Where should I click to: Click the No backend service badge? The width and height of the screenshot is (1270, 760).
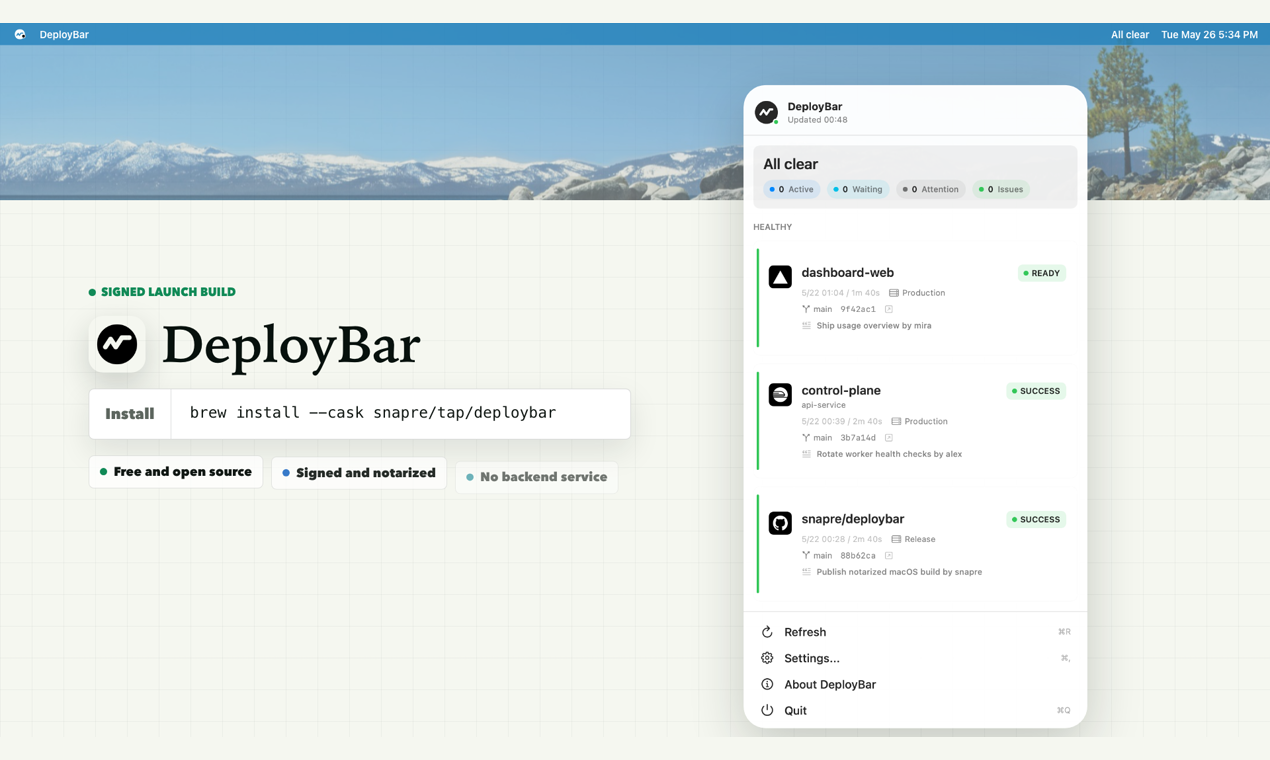tap(537, 477)
